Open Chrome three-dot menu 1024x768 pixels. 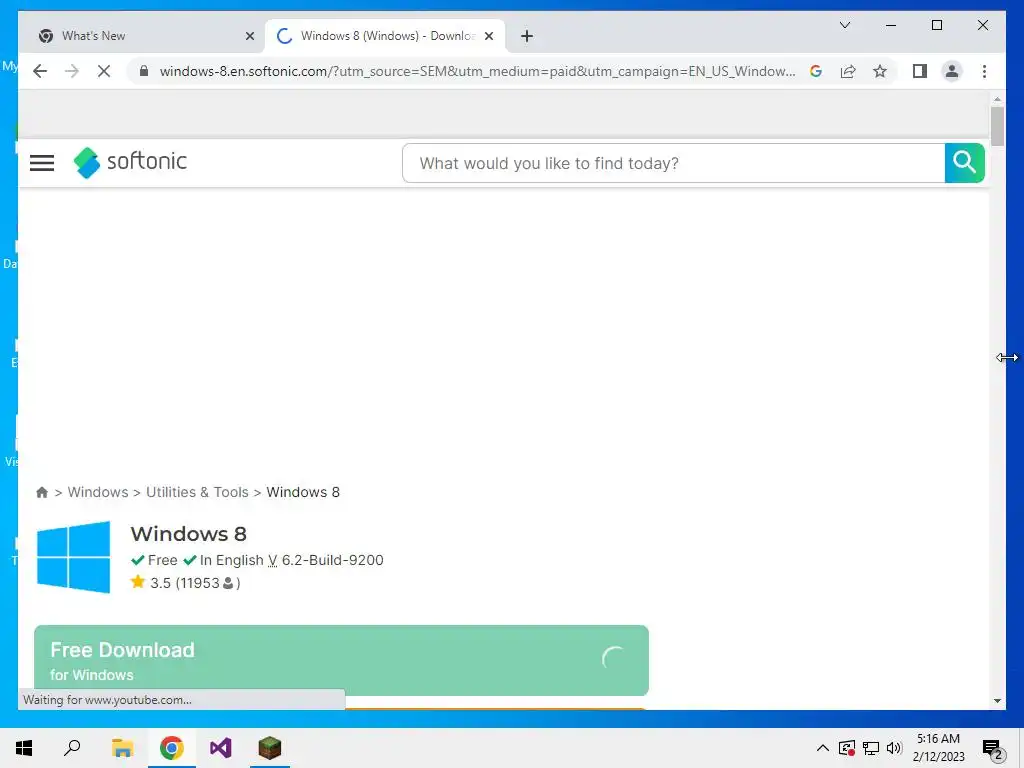tap(984, 71)
